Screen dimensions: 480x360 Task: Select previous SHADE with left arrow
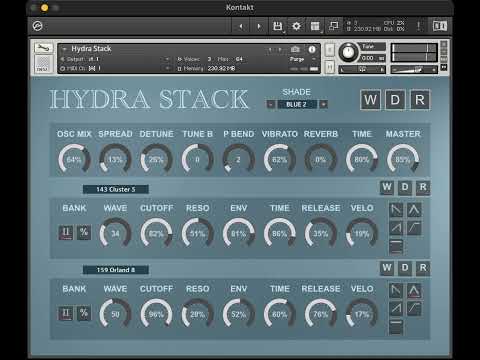(271, 105)
